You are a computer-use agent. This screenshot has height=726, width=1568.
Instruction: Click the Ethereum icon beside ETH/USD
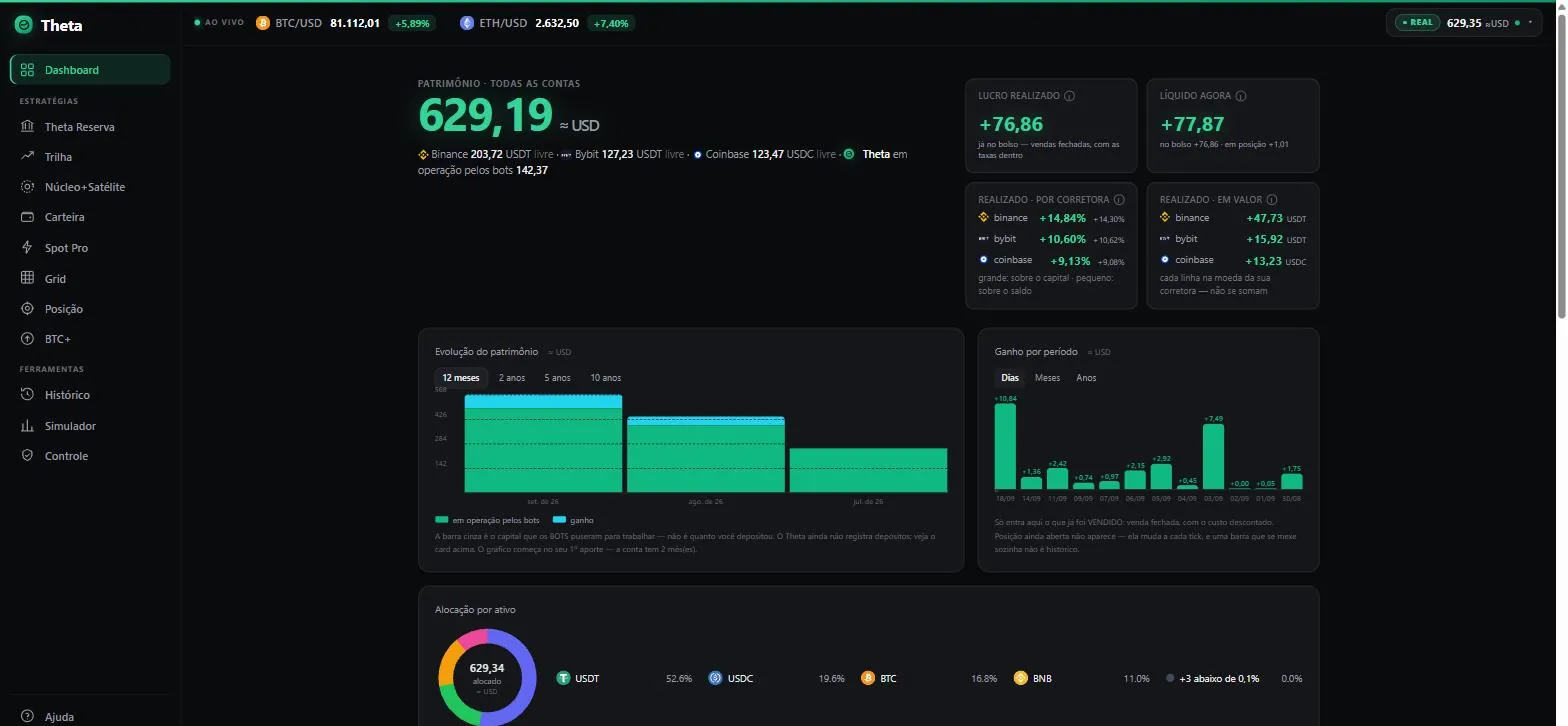click(x=466, y=23)
